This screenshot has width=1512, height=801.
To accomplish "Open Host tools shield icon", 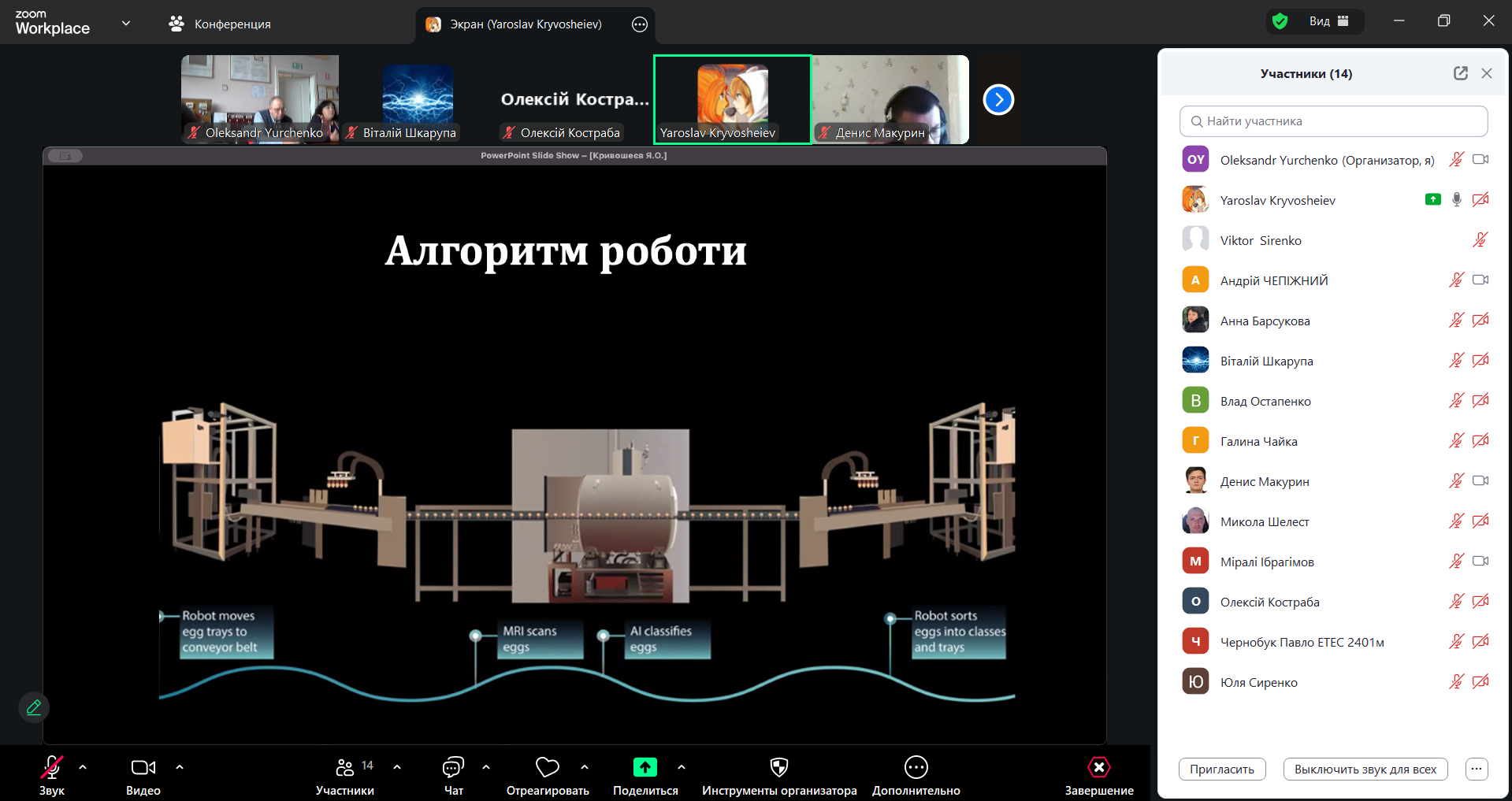I will [778, 768].
